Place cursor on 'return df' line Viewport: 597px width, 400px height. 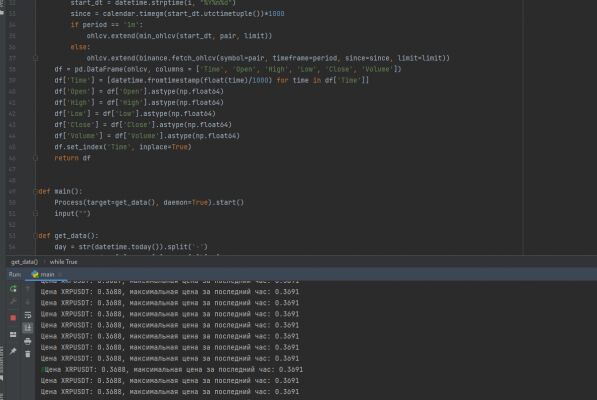(72, 158)
